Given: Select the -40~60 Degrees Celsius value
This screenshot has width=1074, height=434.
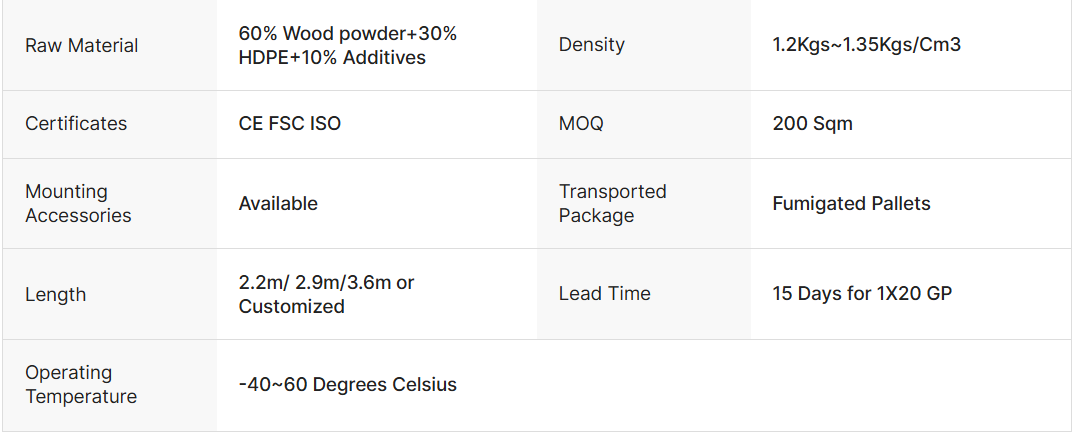Looking at the screenshot, I should [x=347, y=385].
